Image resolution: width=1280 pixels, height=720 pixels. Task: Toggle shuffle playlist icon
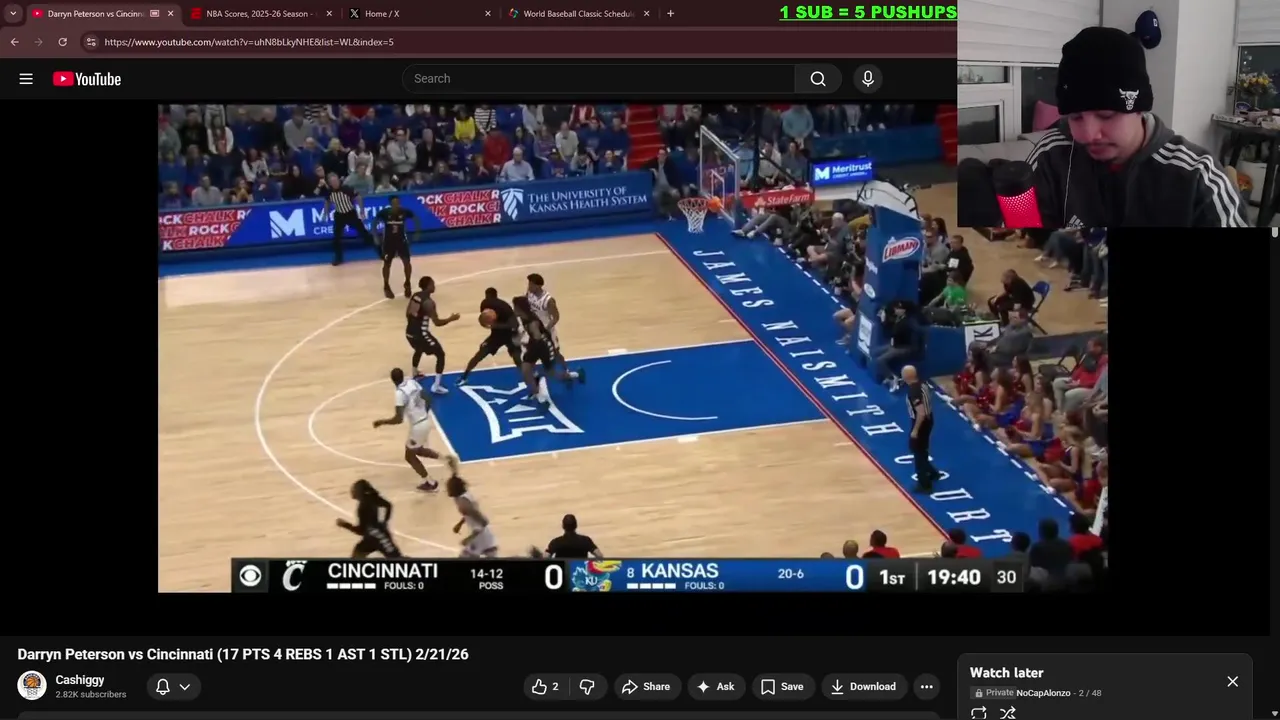tap(1008, 713)
